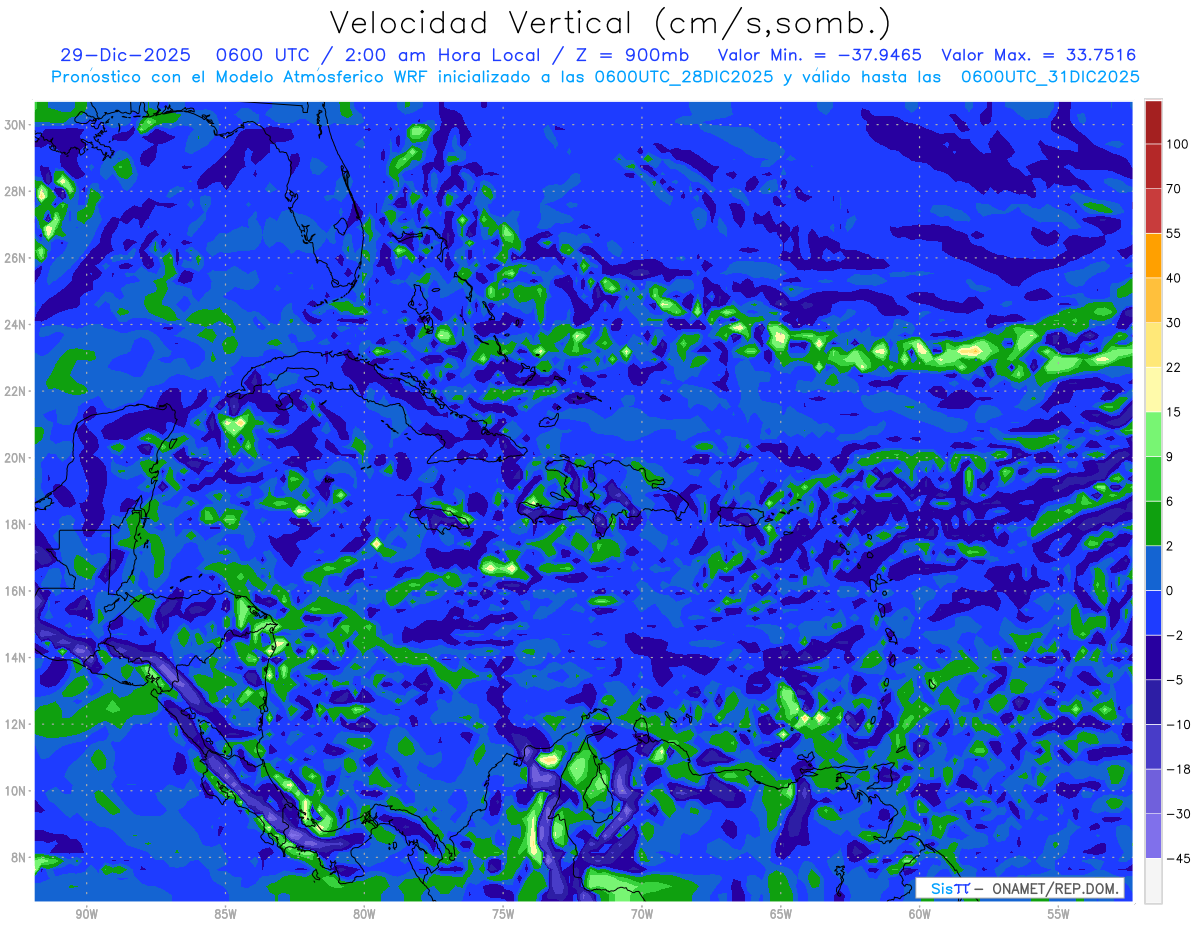1200x927 pixels.
Task: Click the title 'Velocidad Vertical (cm/s,somb.)'
Action: pos(610,23)
